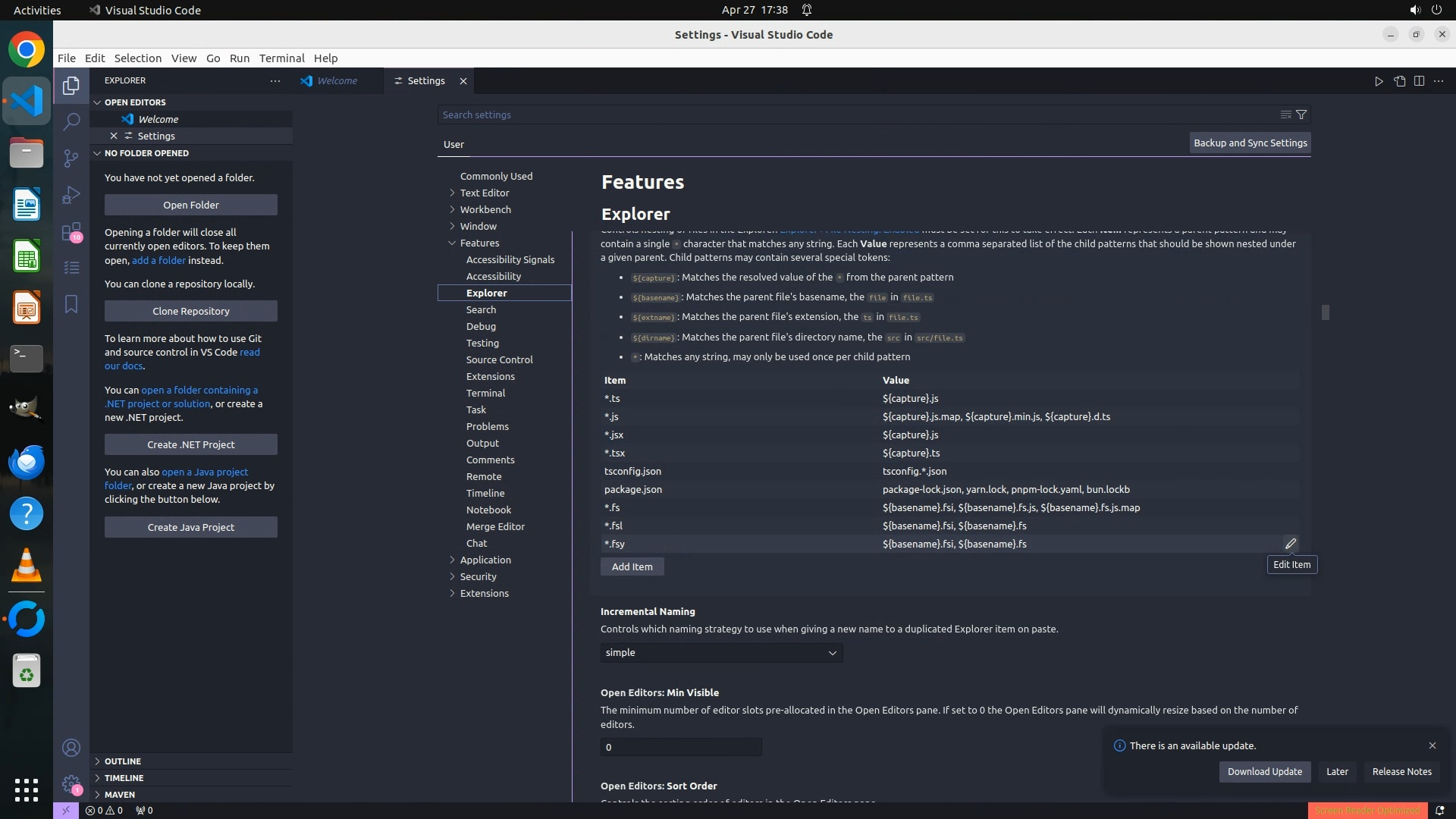The height and width of the screenshot is (819, 1456).
Task: Open the Accounts icon in activity bar
Action: (71, 748)
